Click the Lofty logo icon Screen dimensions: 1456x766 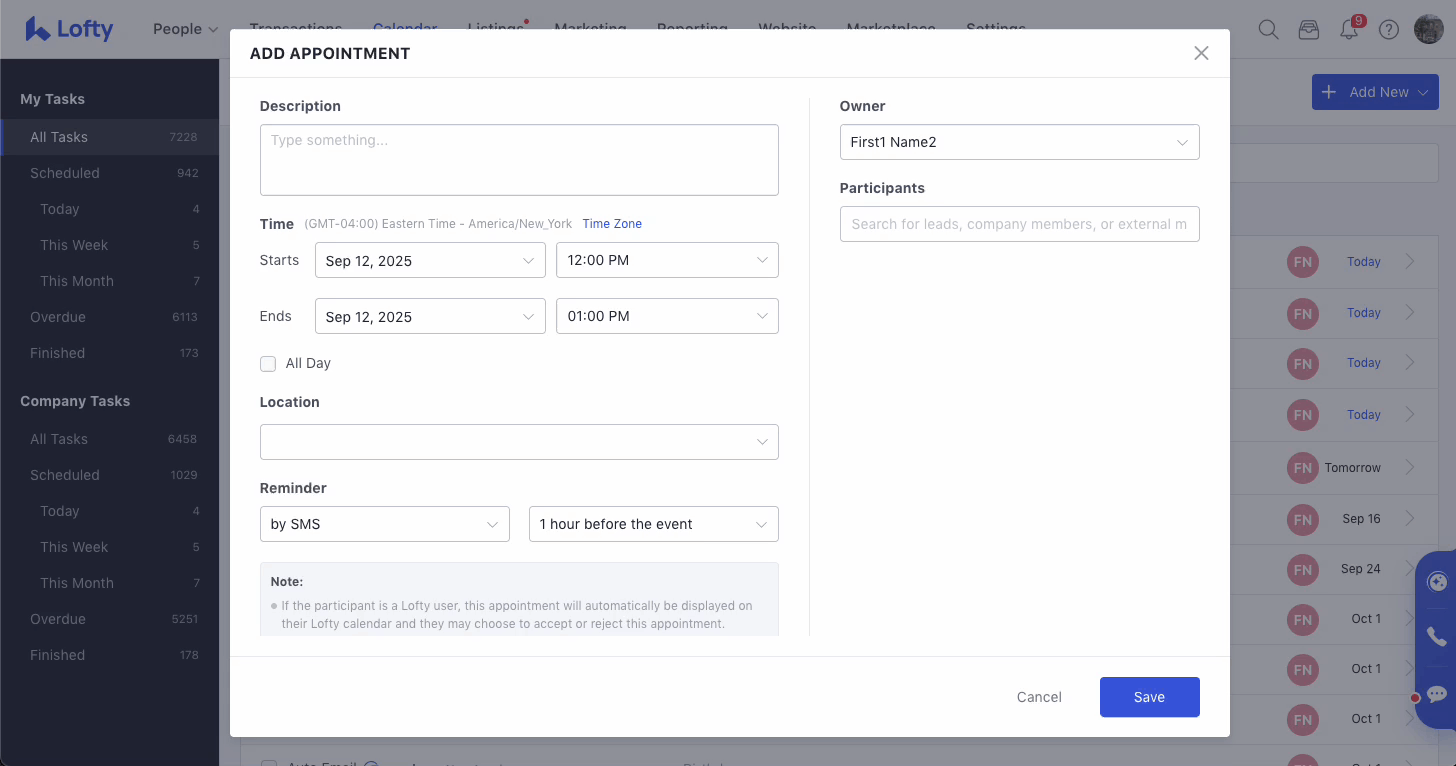pos(38,29)
